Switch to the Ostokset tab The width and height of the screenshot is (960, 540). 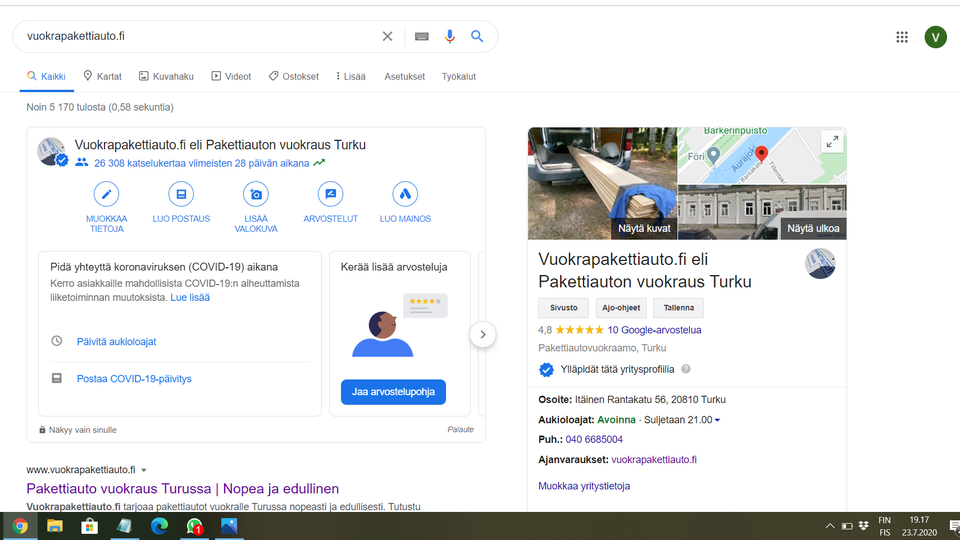[293, 77]
